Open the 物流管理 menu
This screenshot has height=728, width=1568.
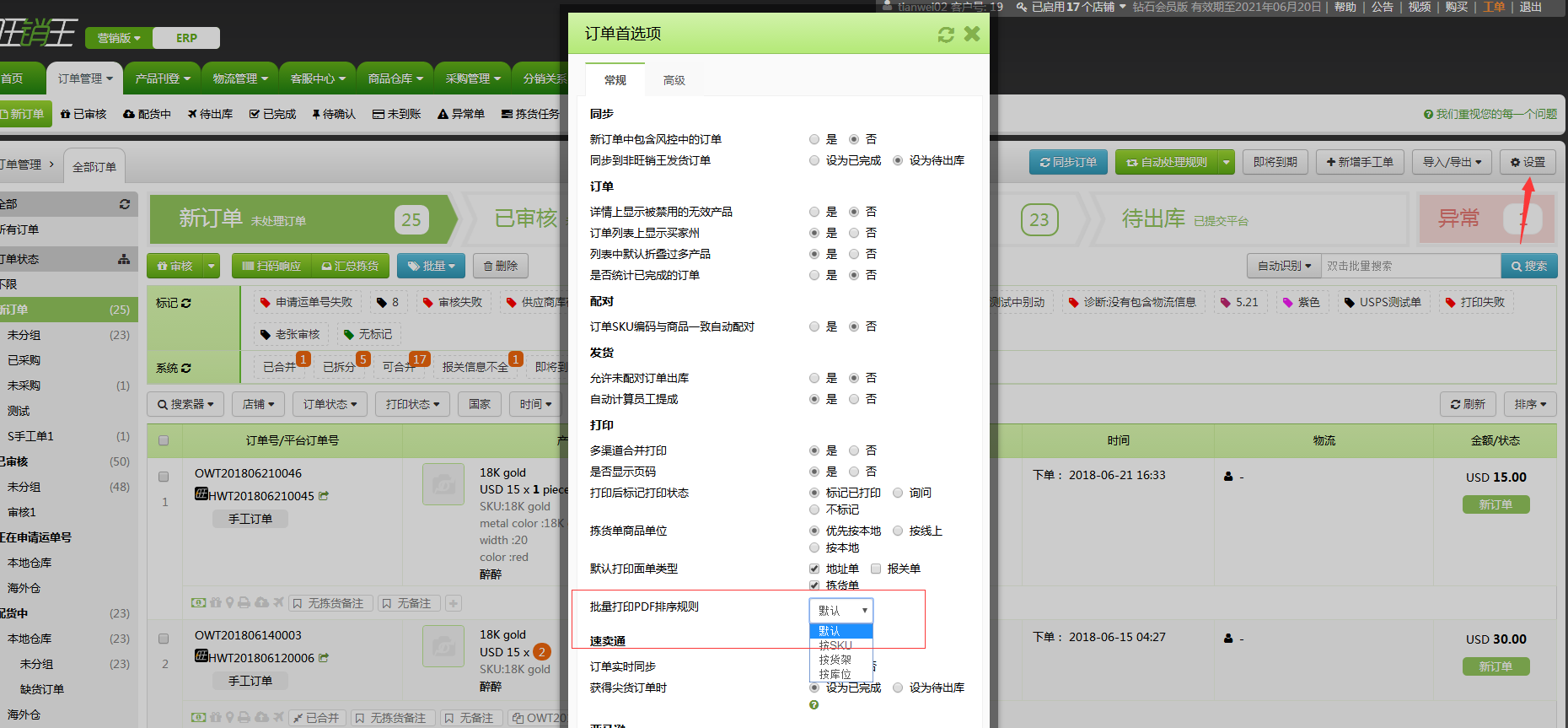tap(240, 78)
